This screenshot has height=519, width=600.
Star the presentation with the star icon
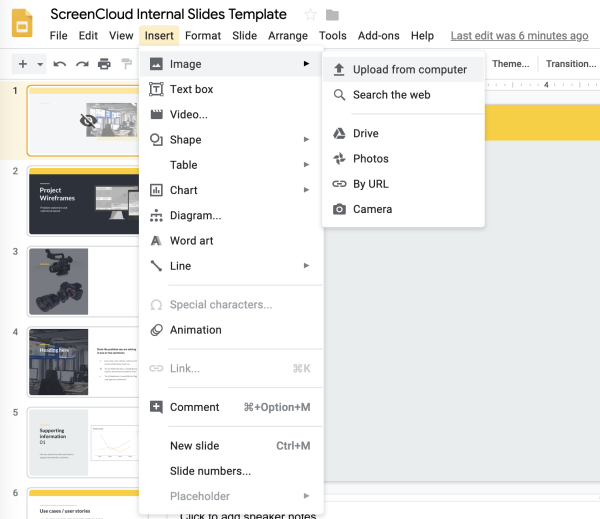click(310, 15)
